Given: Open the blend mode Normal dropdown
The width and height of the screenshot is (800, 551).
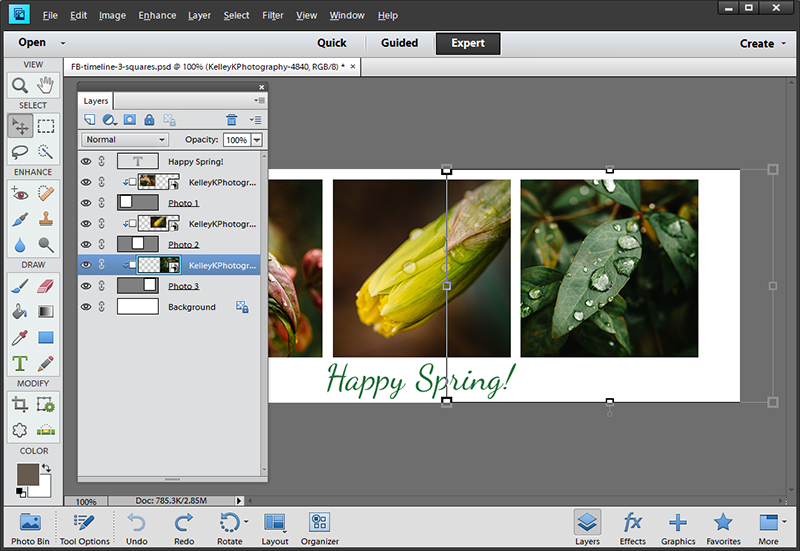Looking at the screenshot, I should pos(124,140).
